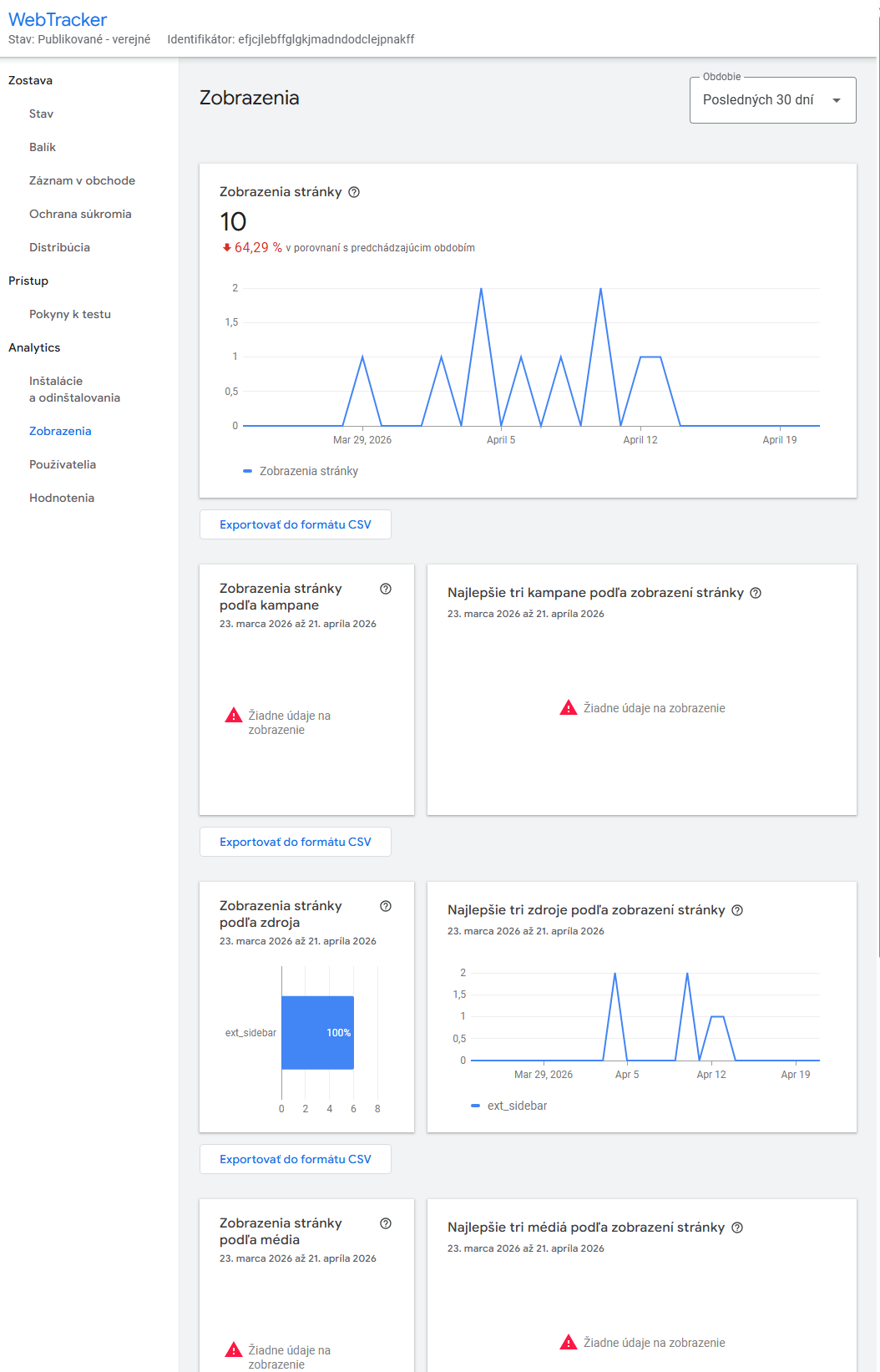Viewport: 880px width, 1372px height.
Task: Click the Analytics section heading
Action: click(x=34, y=347)
